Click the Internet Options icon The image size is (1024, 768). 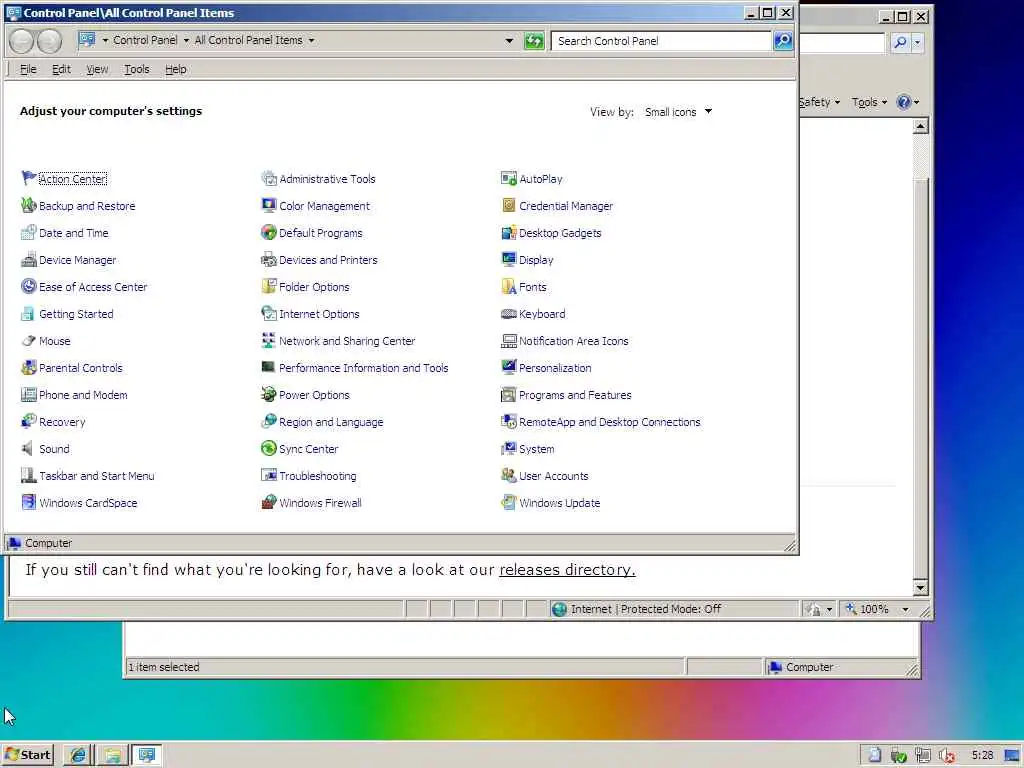pos(268,313)
